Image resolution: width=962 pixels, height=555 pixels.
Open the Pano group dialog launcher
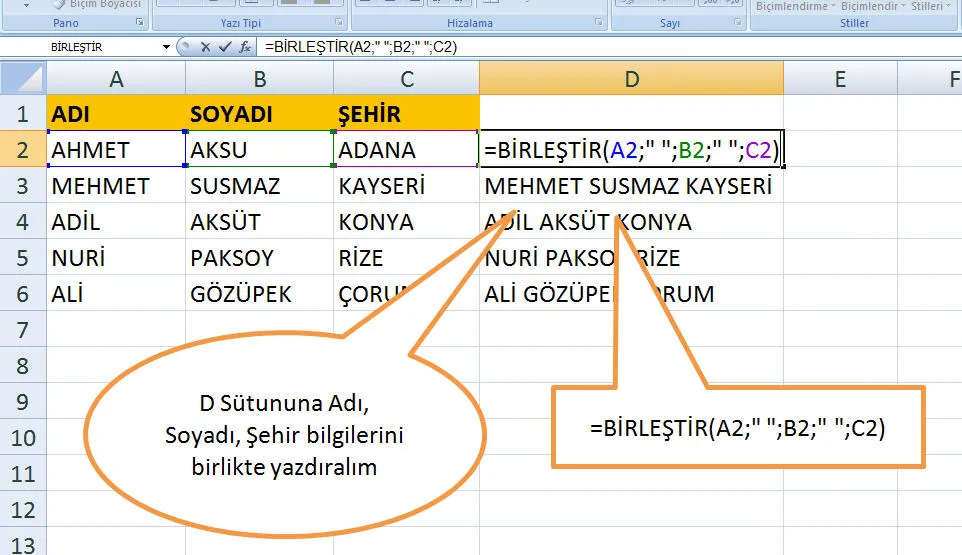(x=139, y=23)
